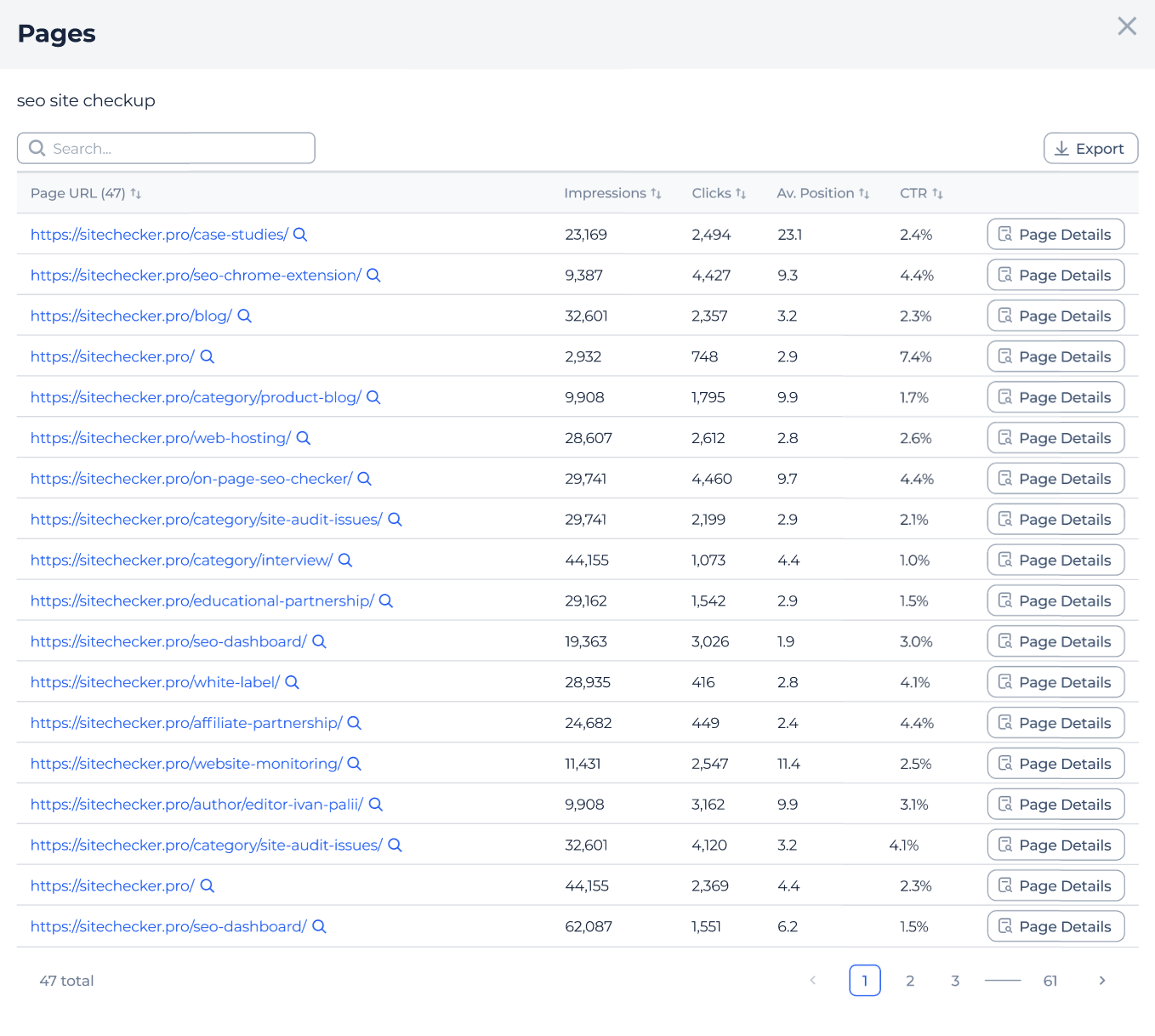This screenshot has width=1155, height=1036.
Task: Click the 11.4 average position value
Action: (x=788, y=764)
